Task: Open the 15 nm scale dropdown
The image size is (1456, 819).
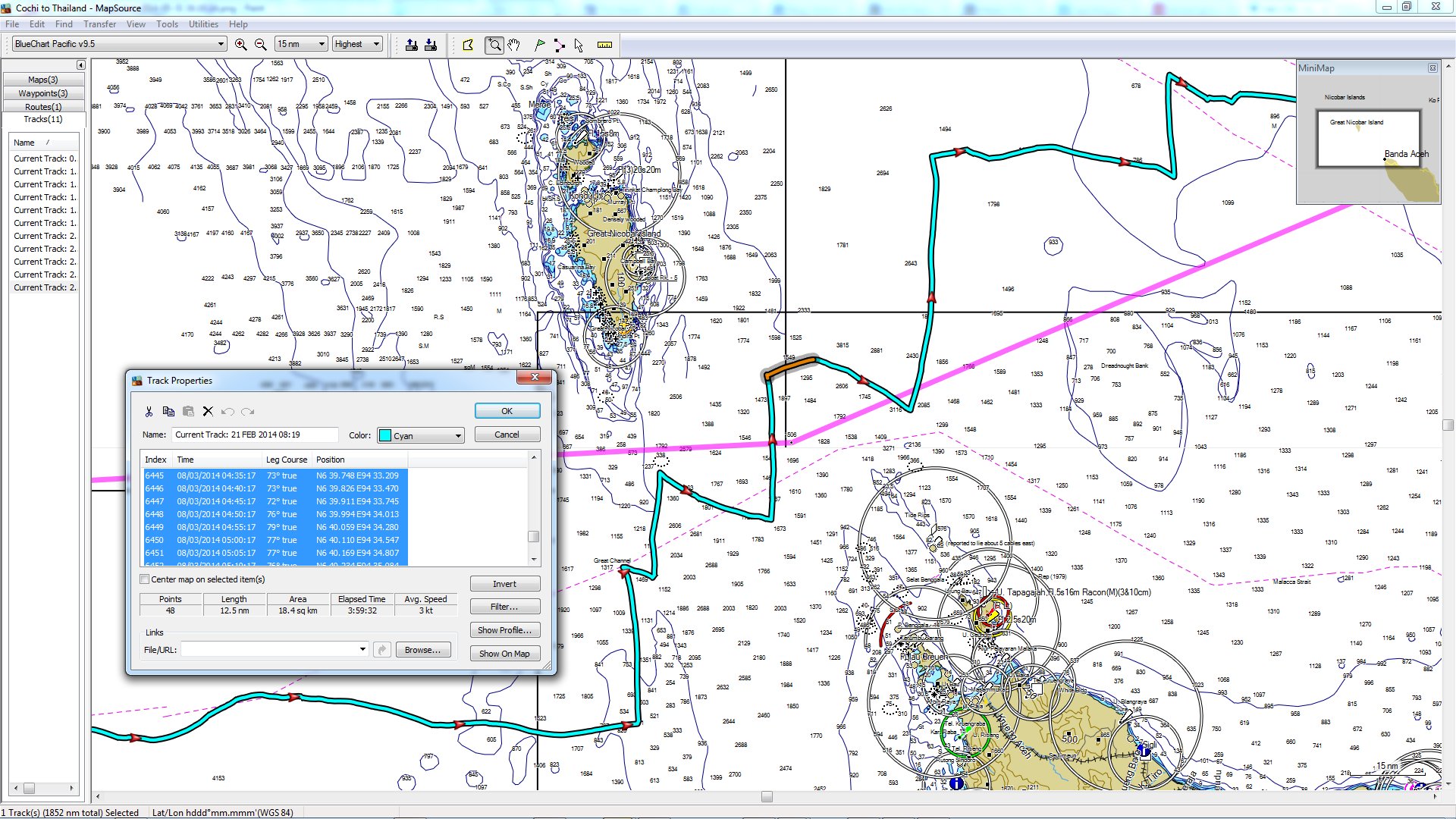Action: [301, 44]
